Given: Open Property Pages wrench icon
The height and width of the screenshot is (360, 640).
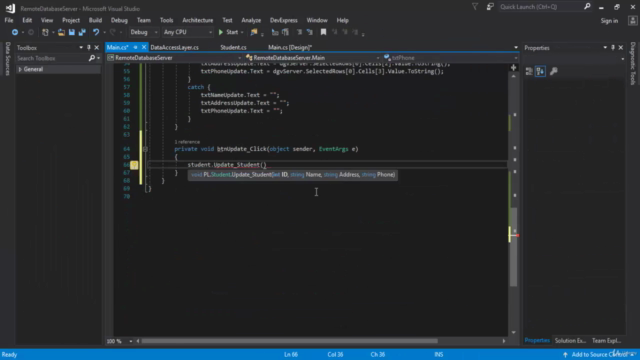Looking at the screenshot, I should pos(553,71).
